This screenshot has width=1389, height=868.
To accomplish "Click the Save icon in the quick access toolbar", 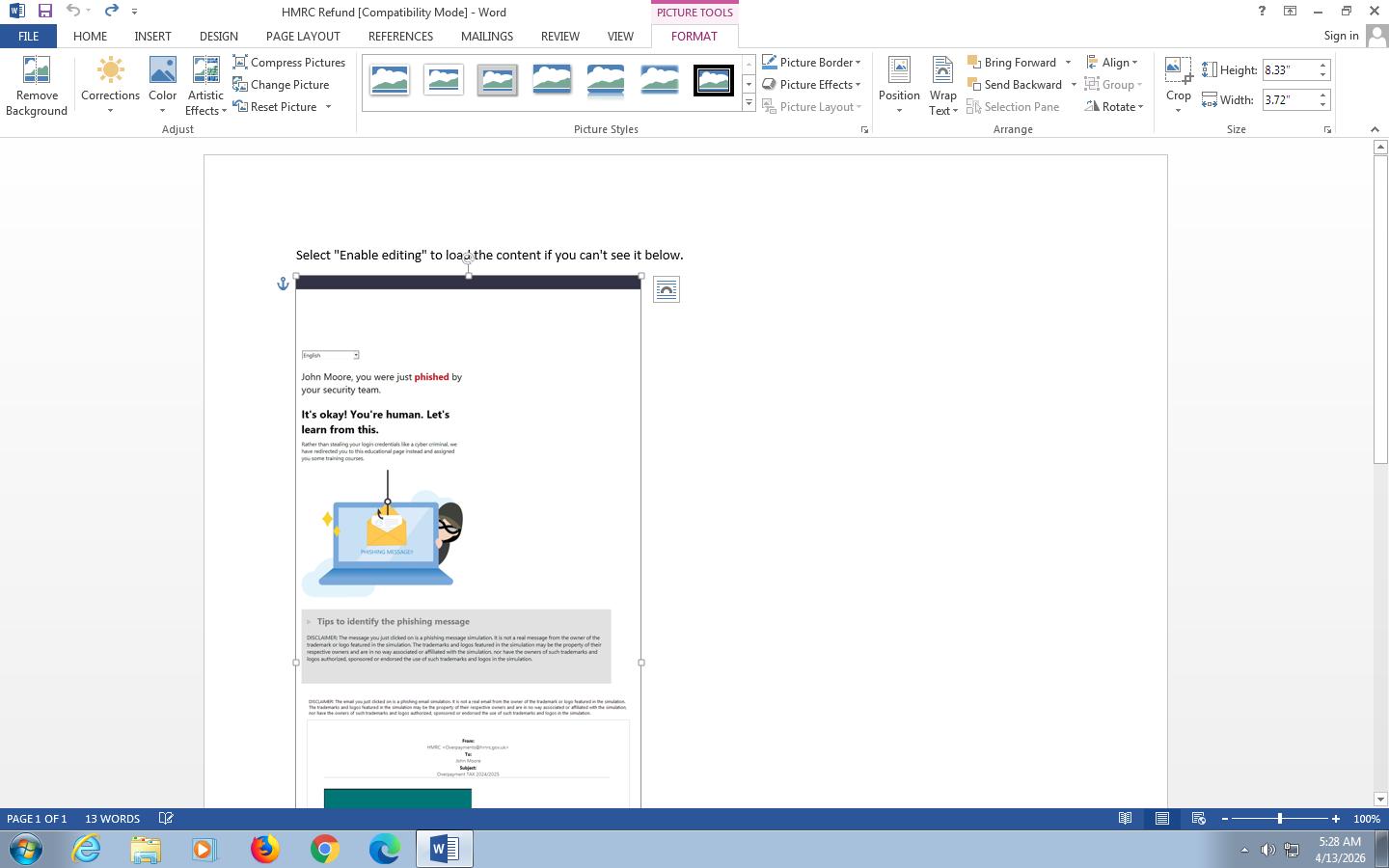I will [45, 12].
